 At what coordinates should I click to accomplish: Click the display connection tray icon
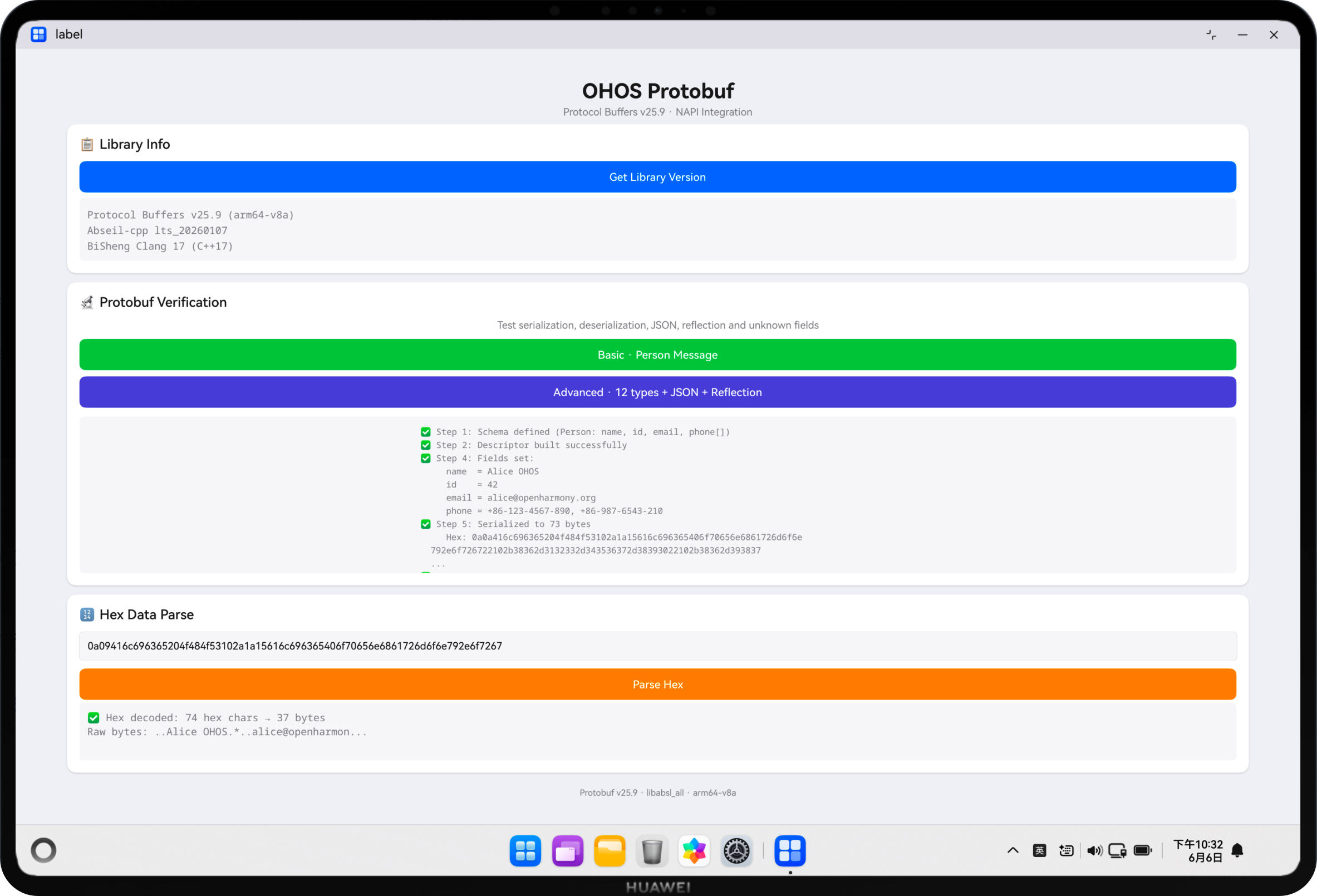tap(1118, 850)
